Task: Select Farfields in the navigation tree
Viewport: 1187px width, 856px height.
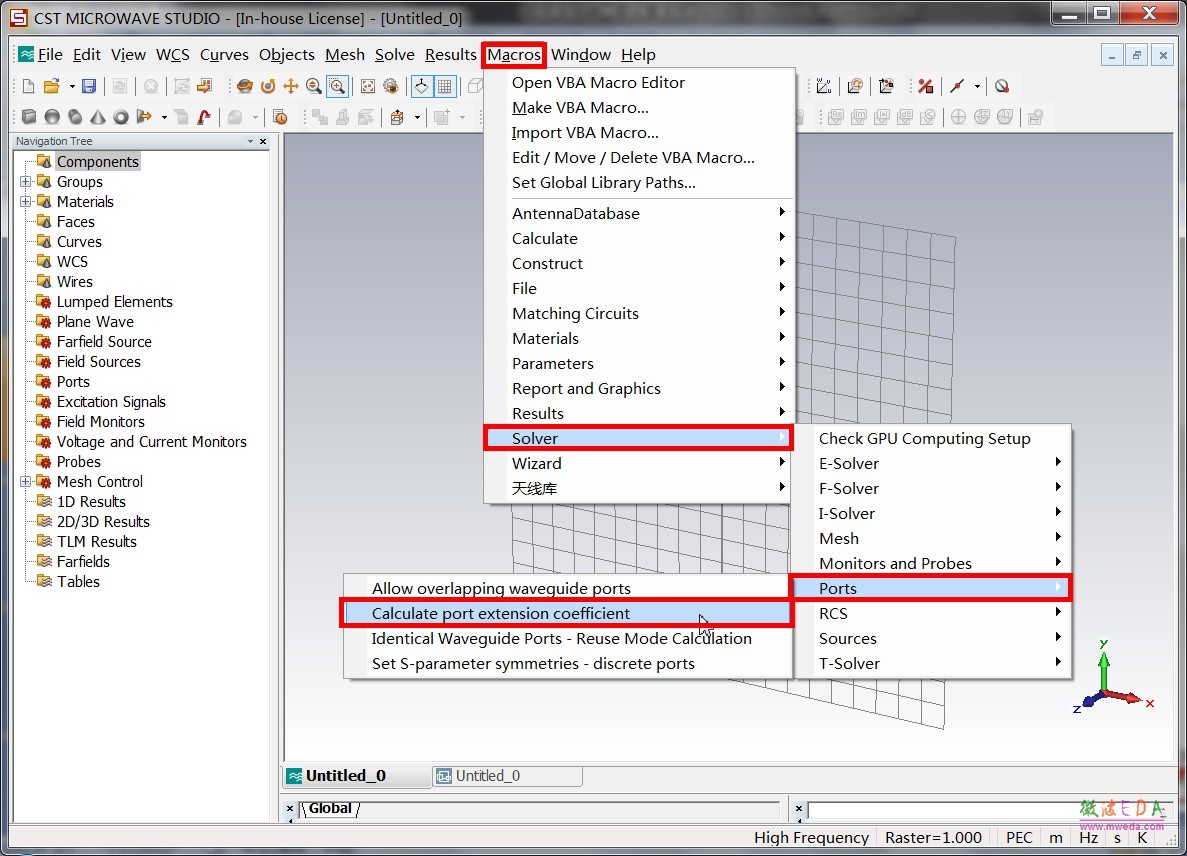Action: 83,562
